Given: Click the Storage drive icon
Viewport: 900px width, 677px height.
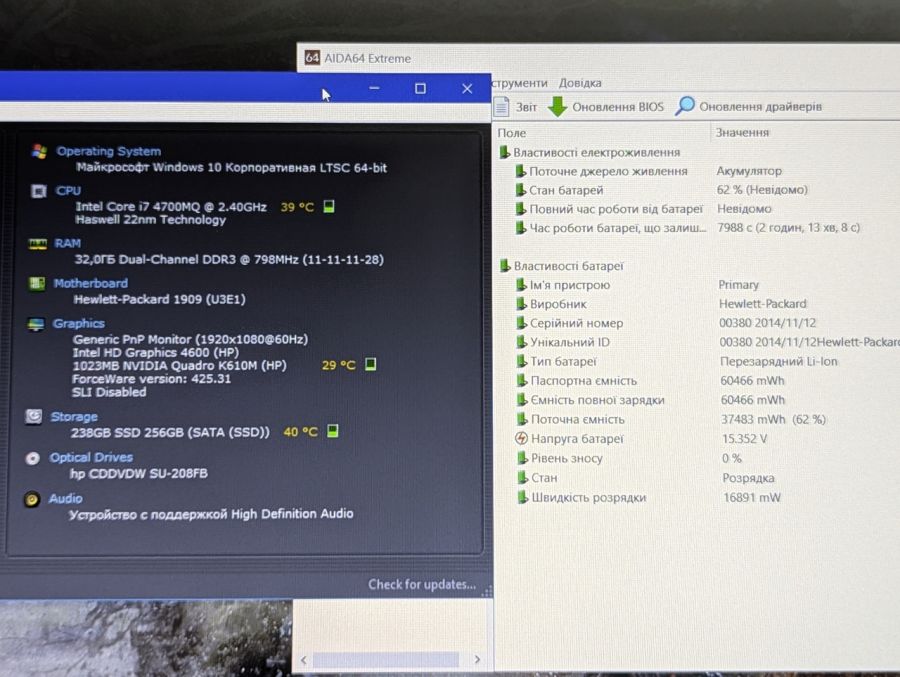Looking at the screenshot, I should click(x=34, y=416).
